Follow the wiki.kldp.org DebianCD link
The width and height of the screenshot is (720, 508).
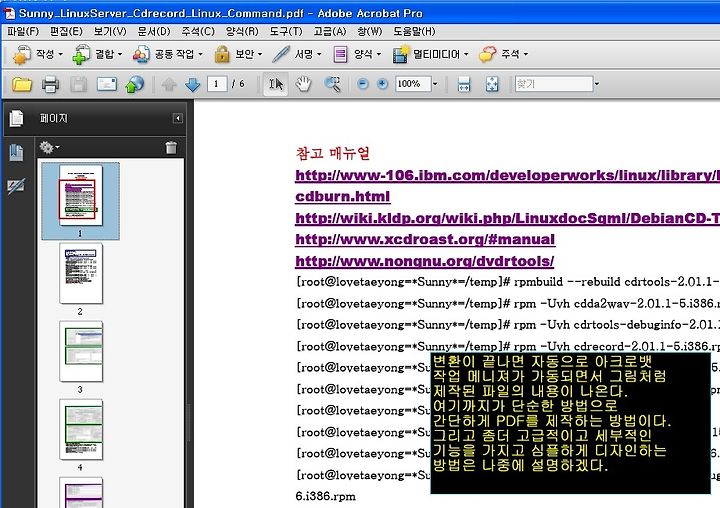pyautogui.click(x=507, y=218)
